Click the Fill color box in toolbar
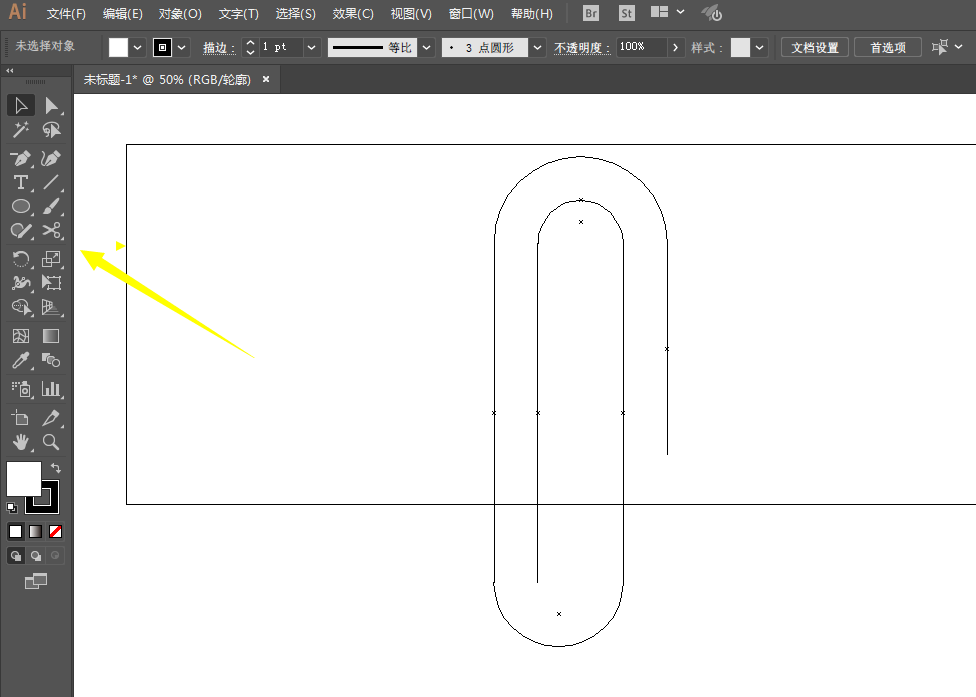976x697 pixels. [24, 479]
